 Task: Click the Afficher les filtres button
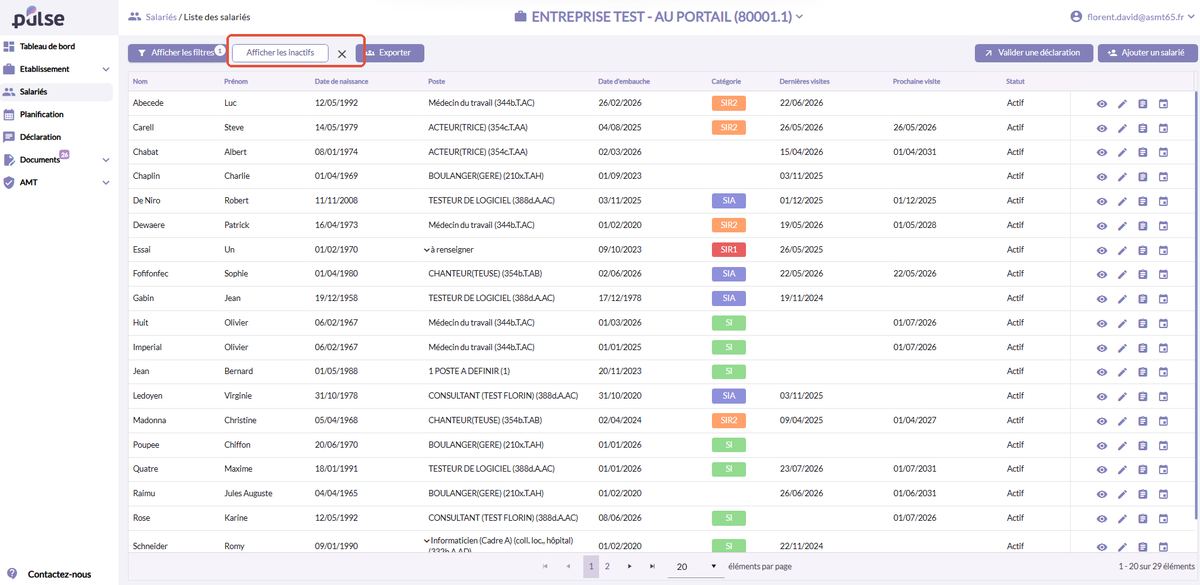175,53
